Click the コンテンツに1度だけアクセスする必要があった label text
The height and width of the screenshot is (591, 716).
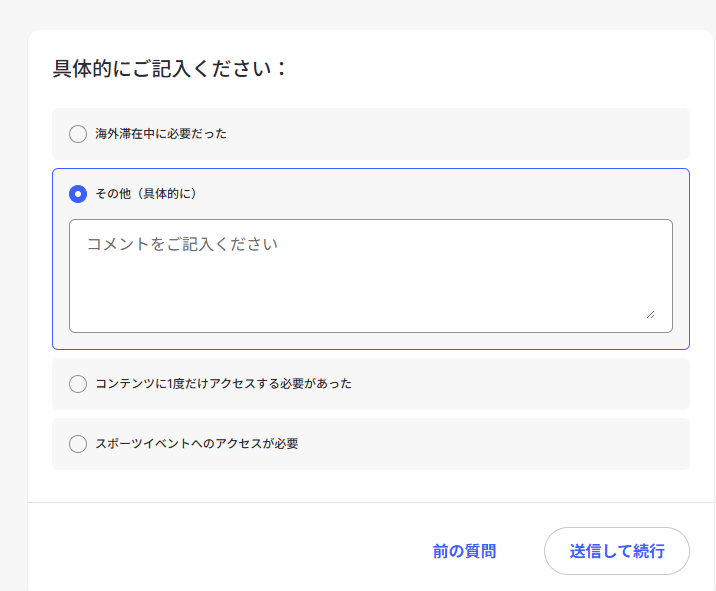pyautogui.click(x=224, y=384)
